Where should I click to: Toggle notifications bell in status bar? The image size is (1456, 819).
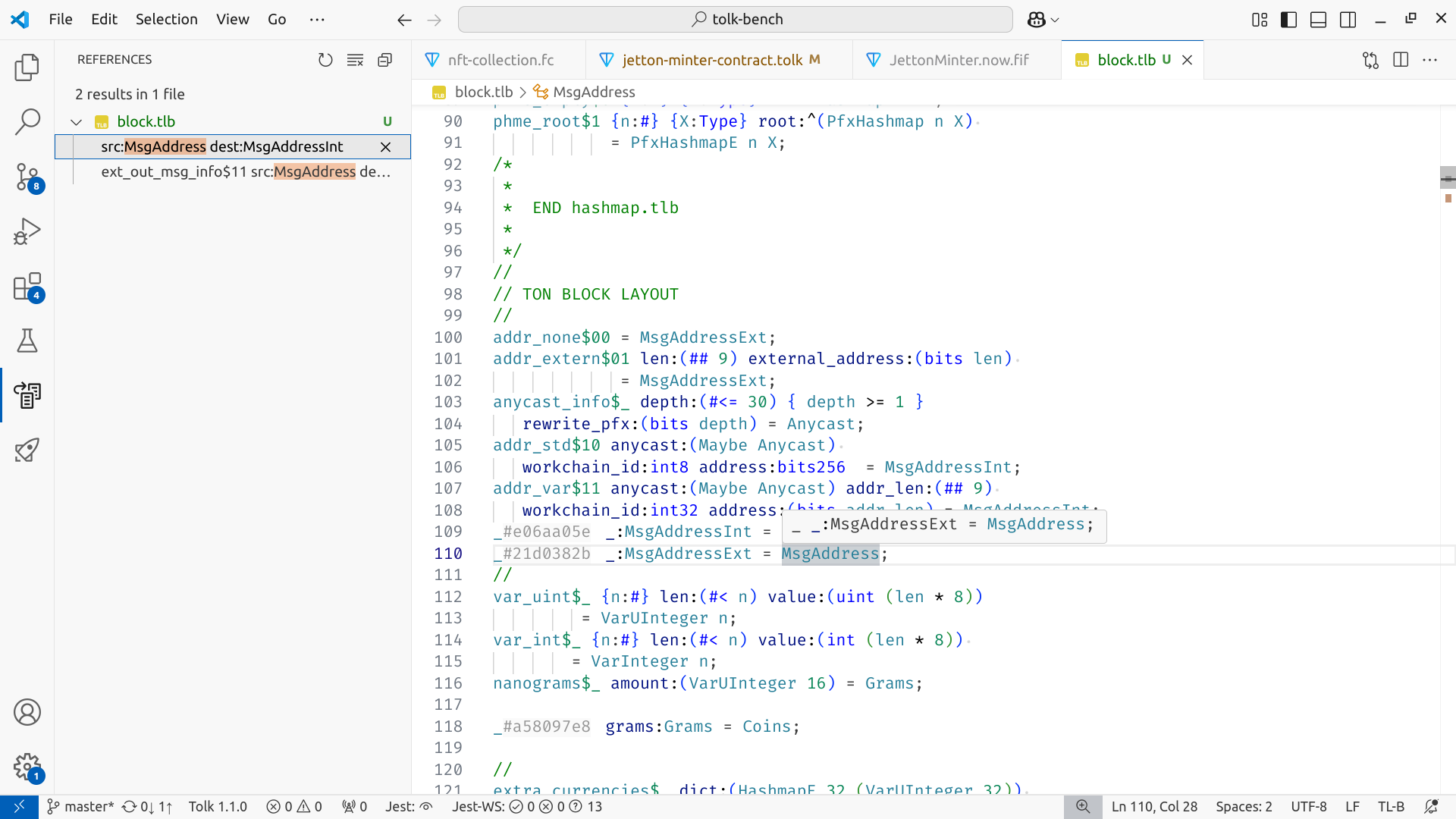tap(1431, 807)
